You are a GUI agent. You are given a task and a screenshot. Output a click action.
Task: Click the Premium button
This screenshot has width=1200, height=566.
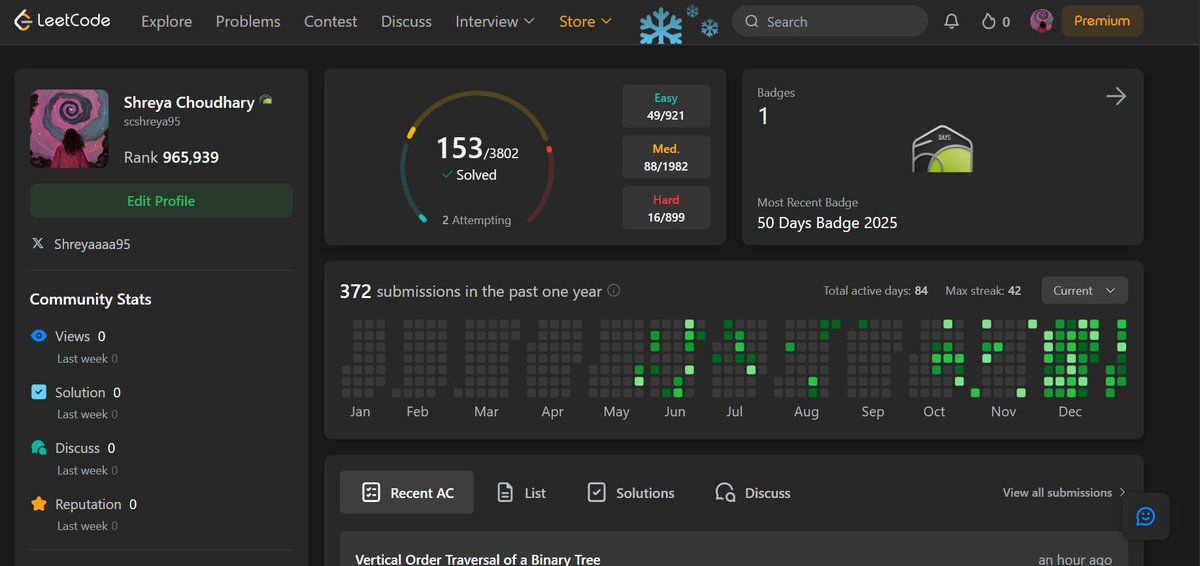click(1102, 21)
